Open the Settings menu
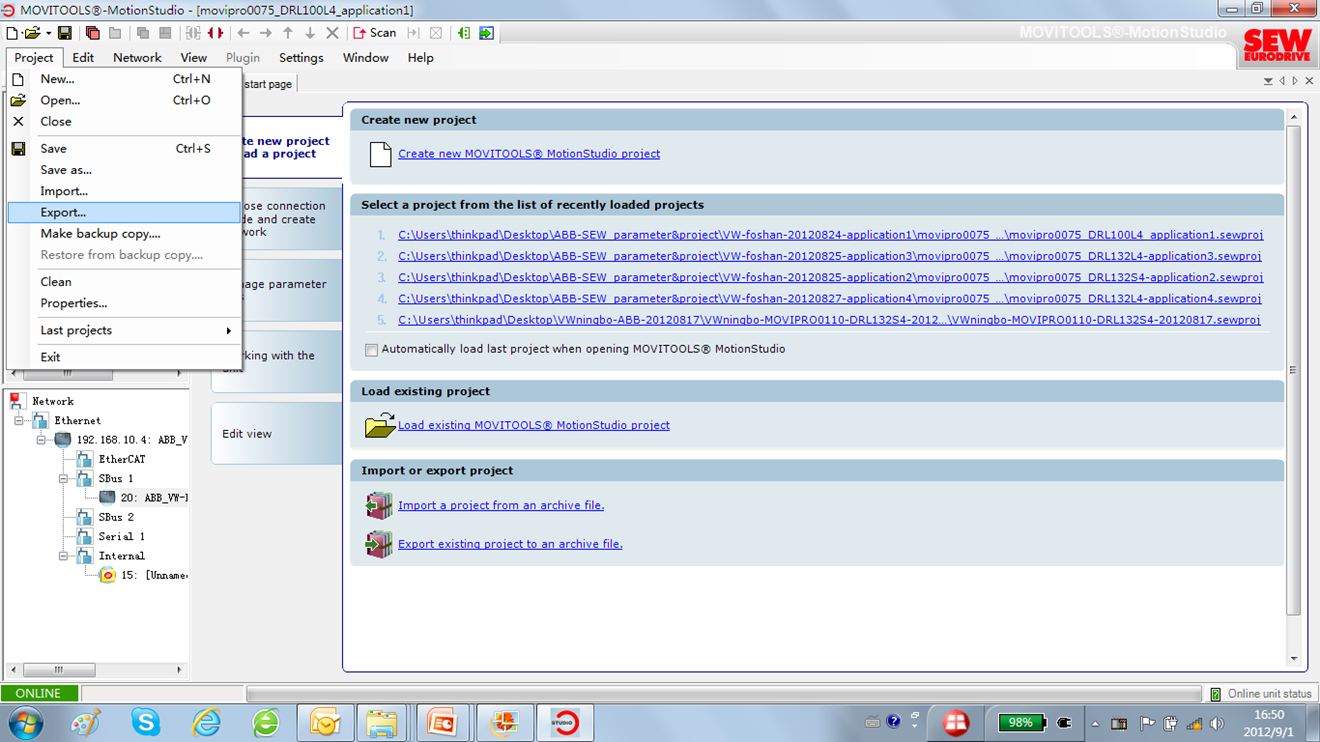 (x=301, y=58)
